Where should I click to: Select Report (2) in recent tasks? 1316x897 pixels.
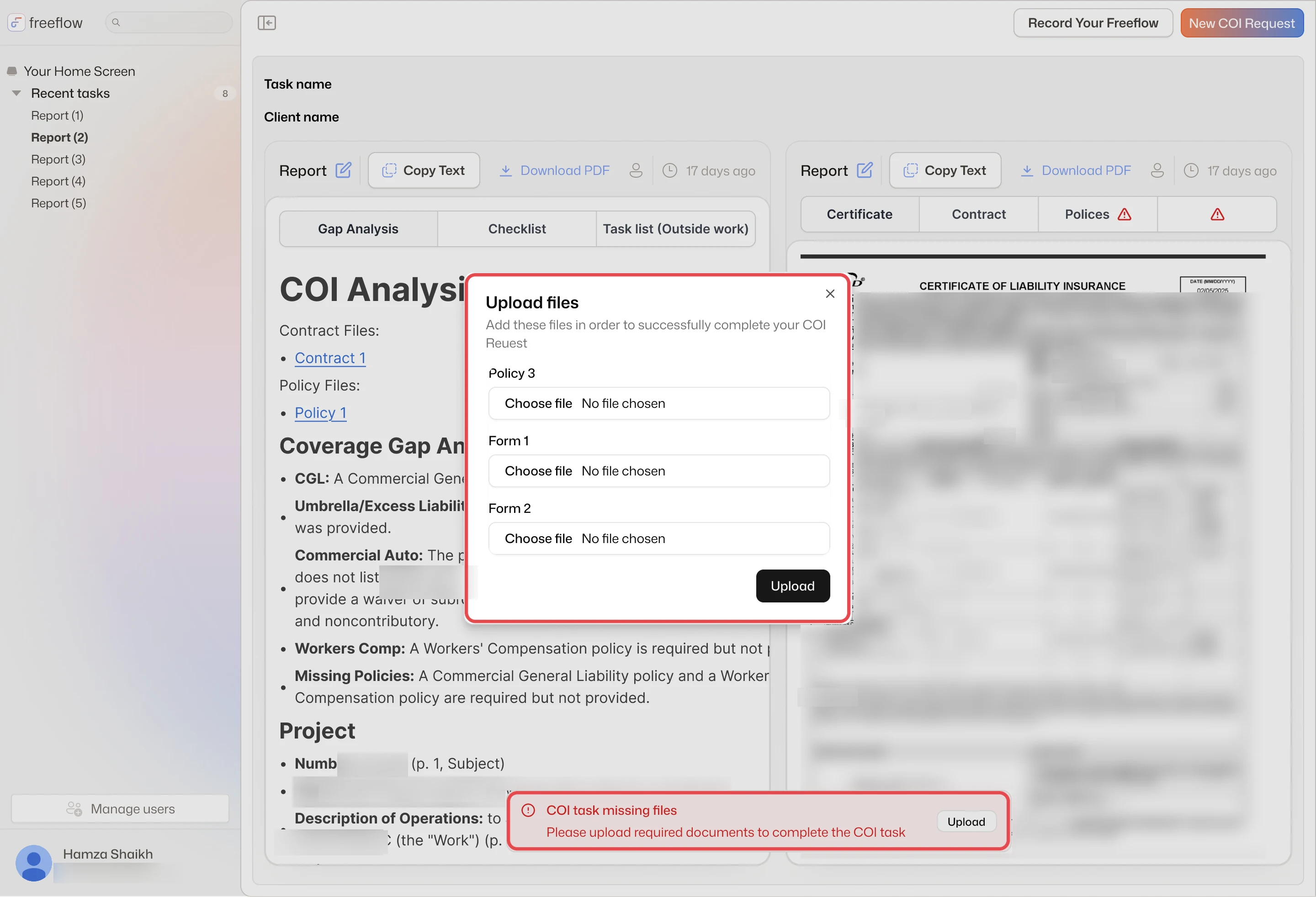[x=59, y=137]
